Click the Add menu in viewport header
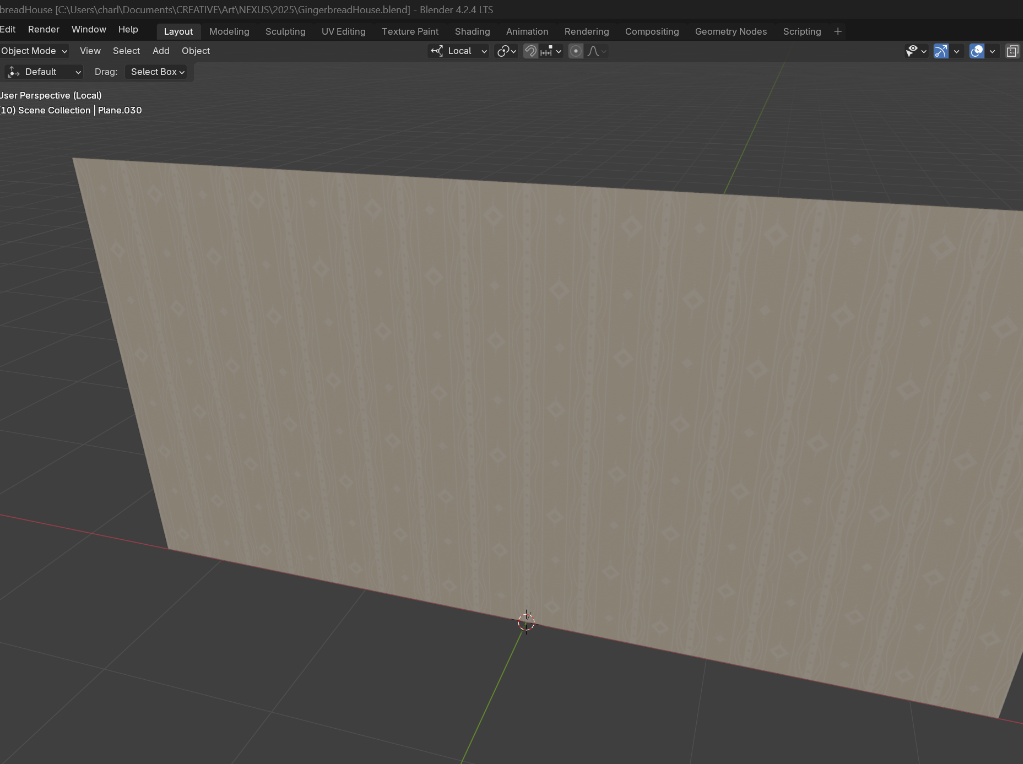This screenshot has height=764, width=1023. (160, 51)
